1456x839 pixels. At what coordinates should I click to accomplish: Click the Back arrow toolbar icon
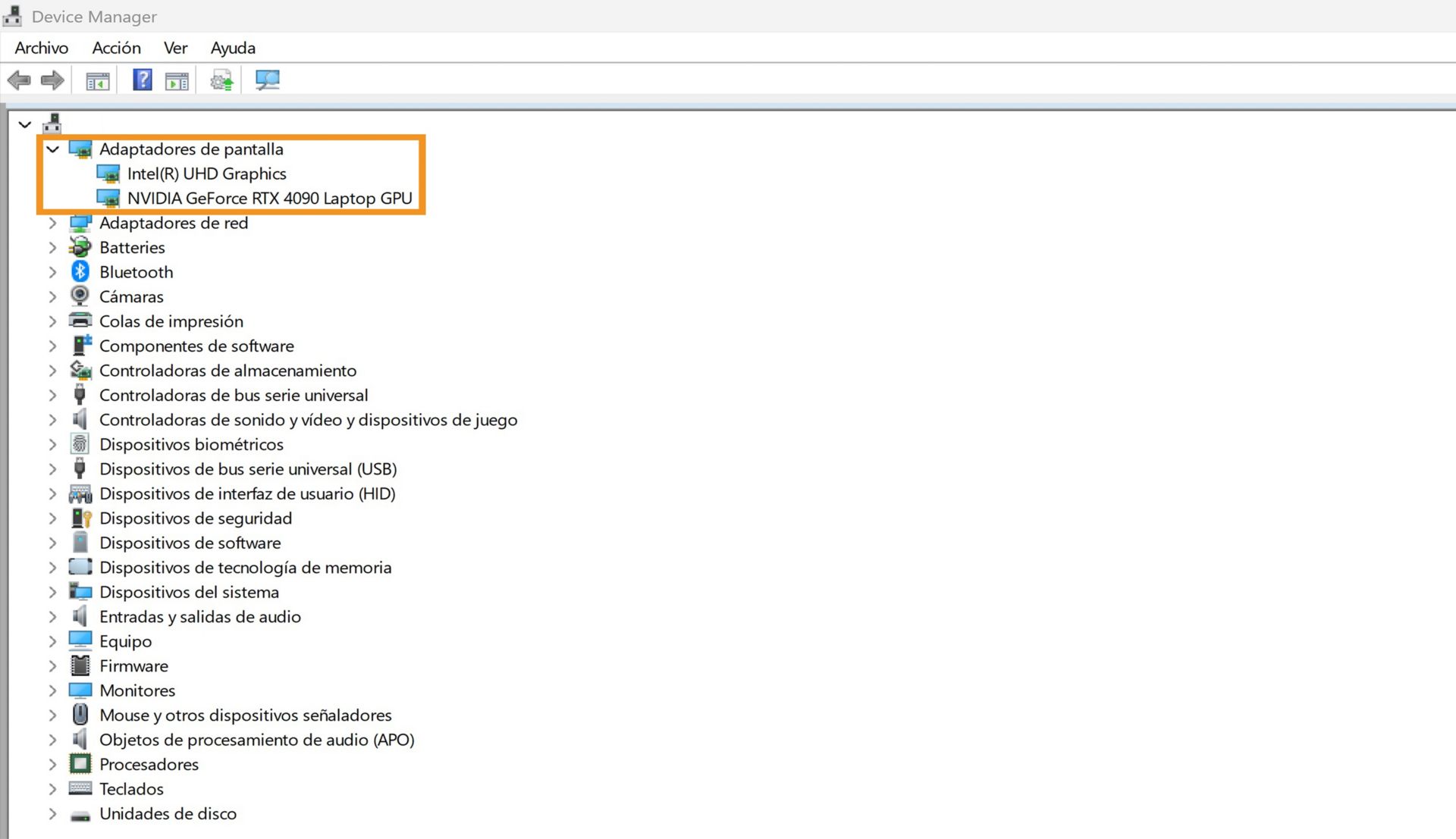(19, 80)
